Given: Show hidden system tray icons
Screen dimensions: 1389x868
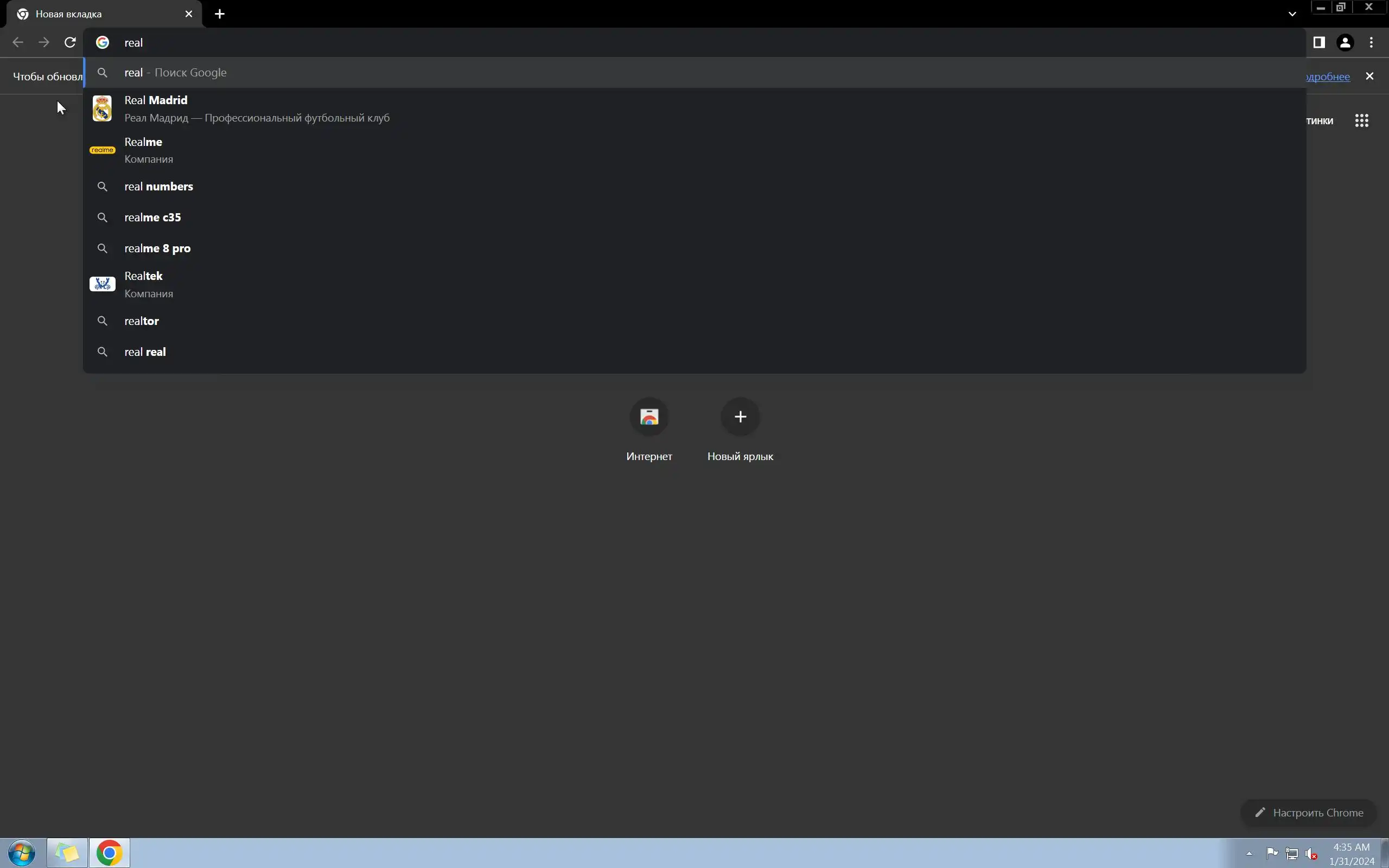Looking at the screenshot, I should 1249,853.
